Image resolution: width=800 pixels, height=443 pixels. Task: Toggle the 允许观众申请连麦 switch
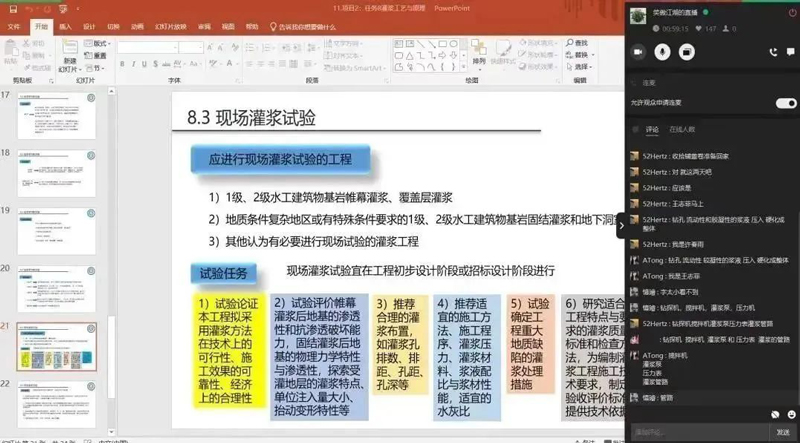pyautogui.click(x=786, y=103)
